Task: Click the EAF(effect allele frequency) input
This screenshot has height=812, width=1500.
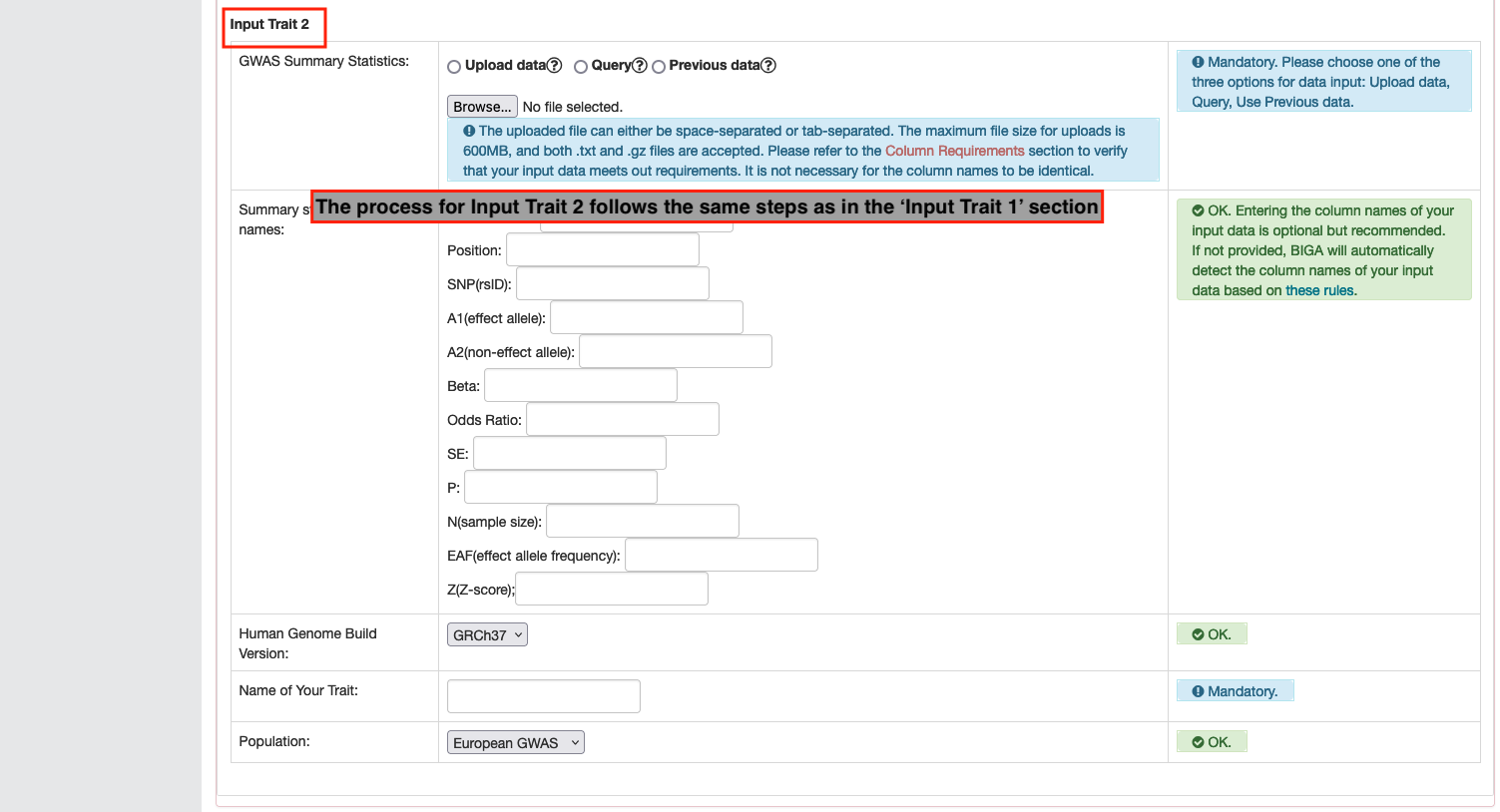Action: pos(721,556)
